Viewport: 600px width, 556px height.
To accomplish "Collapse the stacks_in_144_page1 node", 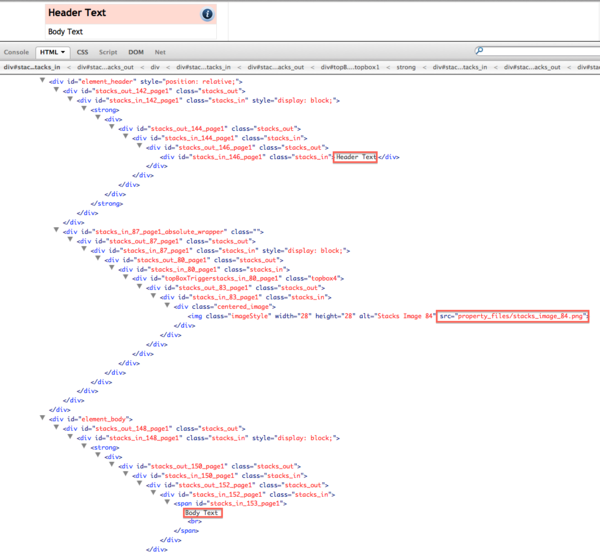I will (125, 137).
